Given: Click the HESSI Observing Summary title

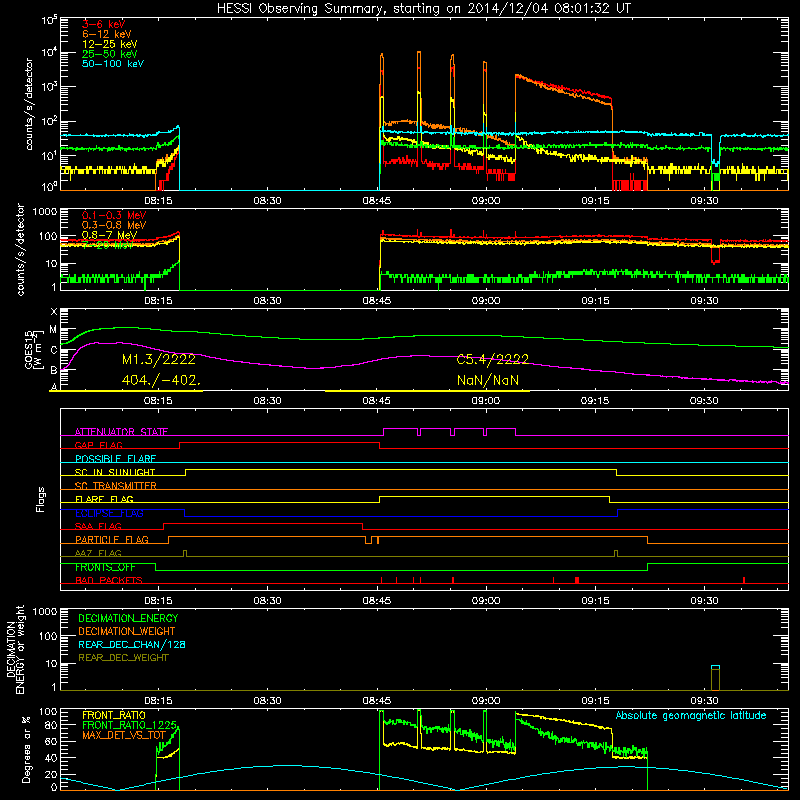Looking at the screenshot, I should pyautogui.click(x=423, y=9).
